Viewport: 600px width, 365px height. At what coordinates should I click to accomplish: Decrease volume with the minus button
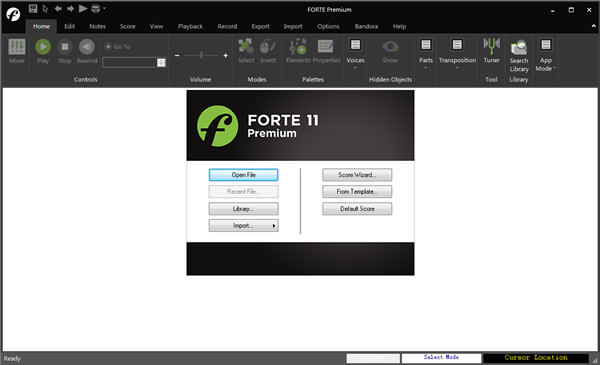click(x=177, y=55)
